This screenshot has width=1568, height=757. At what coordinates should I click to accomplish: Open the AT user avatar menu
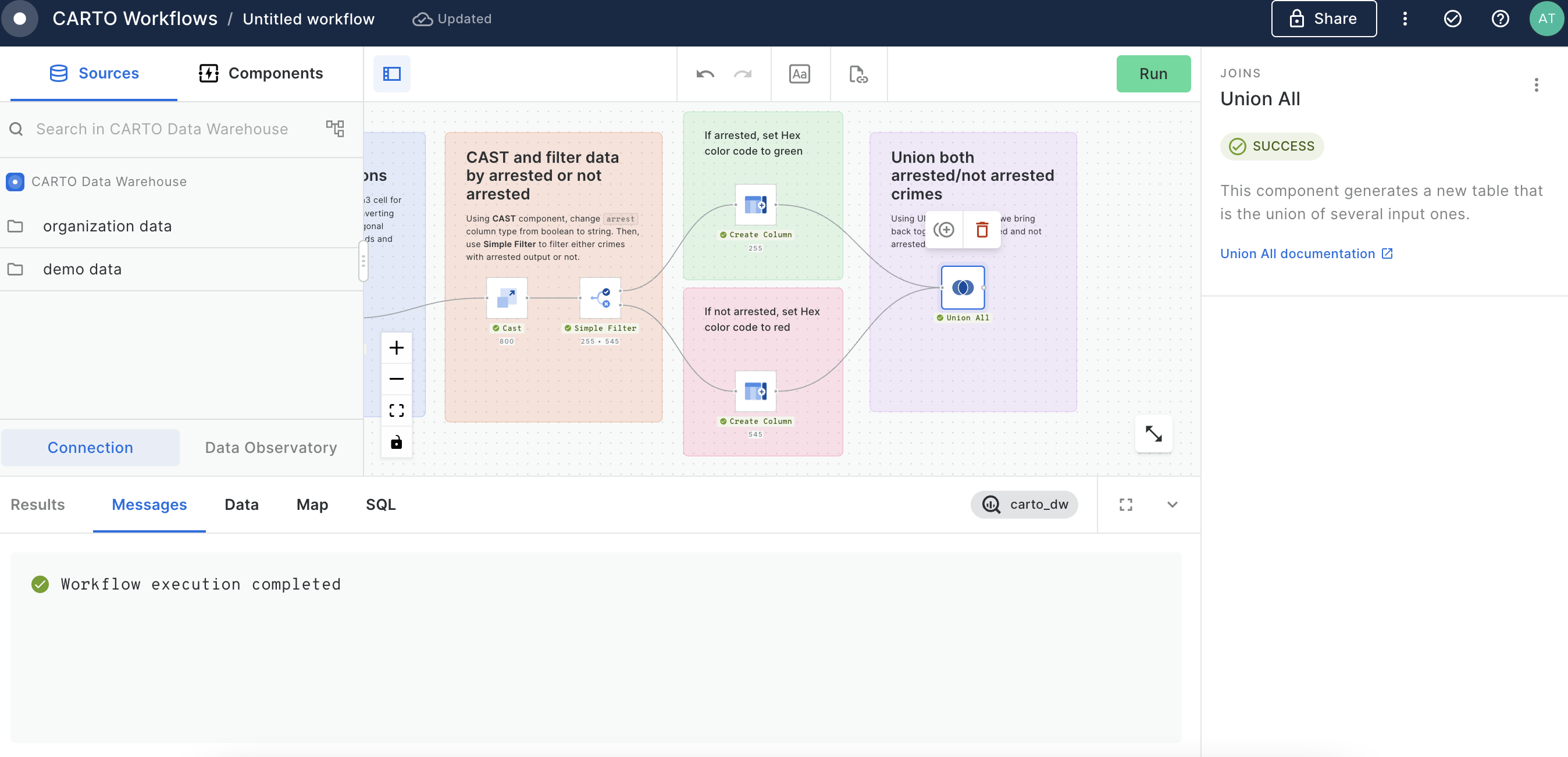point(1546,18)
